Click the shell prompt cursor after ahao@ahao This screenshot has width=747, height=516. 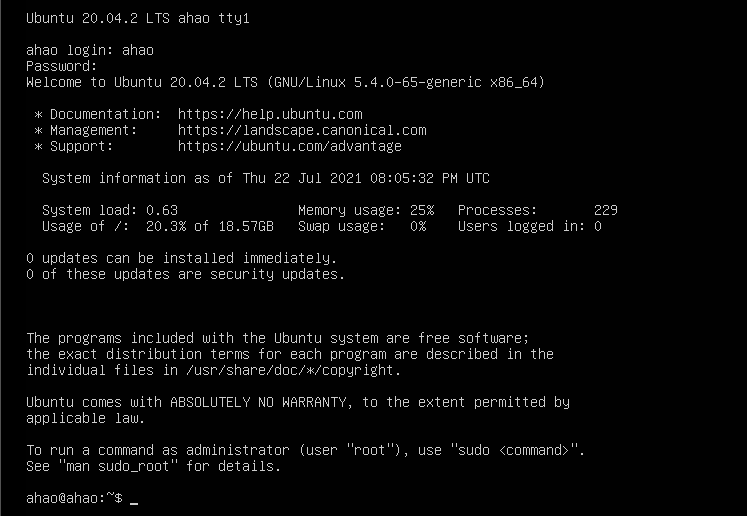(134, 498)
